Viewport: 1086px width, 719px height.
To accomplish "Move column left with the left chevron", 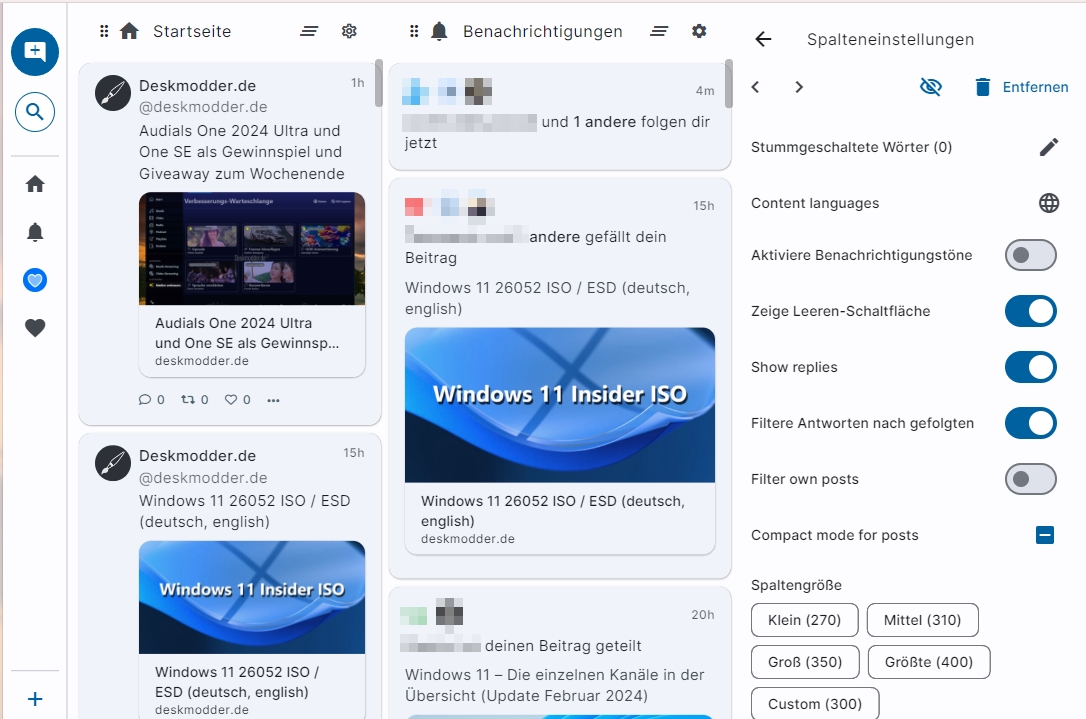I will 756,87.
